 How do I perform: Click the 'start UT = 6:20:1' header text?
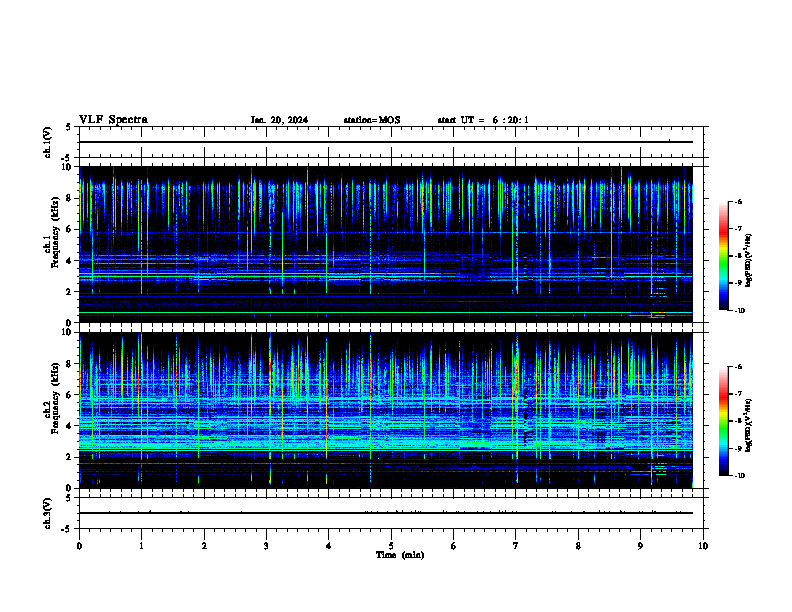[483, 120]
